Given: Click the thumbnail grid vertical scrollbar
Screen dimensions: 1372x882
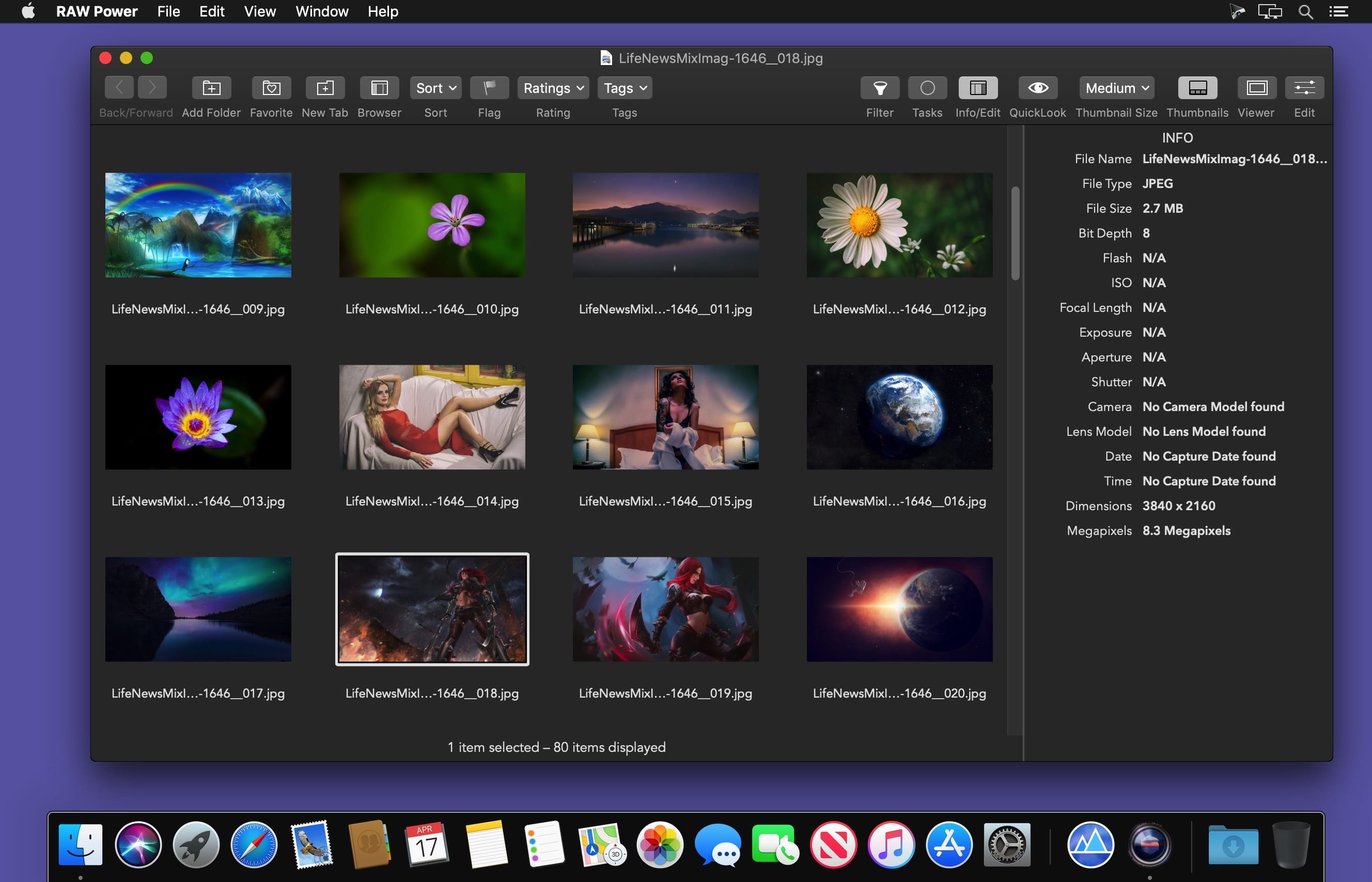Looking at the screenshot, I should [x=1015, y=234].
